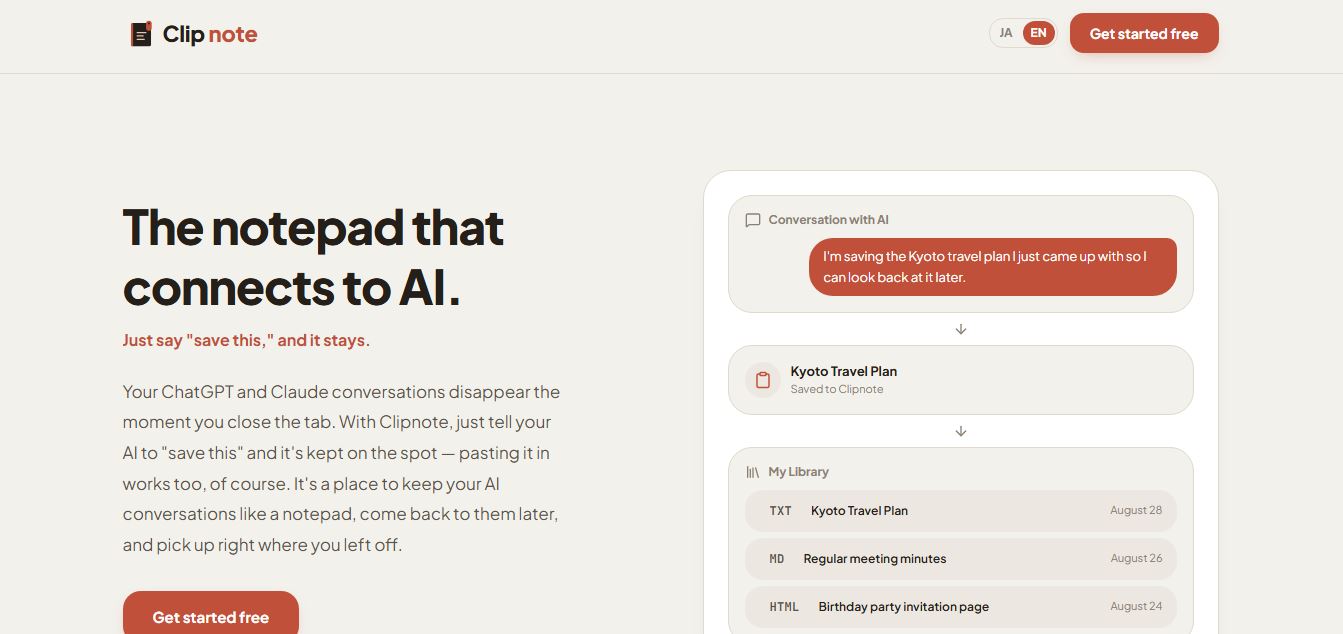Switch language to JA
The width and height of the screenshot is (1343, 634).
pyautogui.click(x=1006, y=33)
